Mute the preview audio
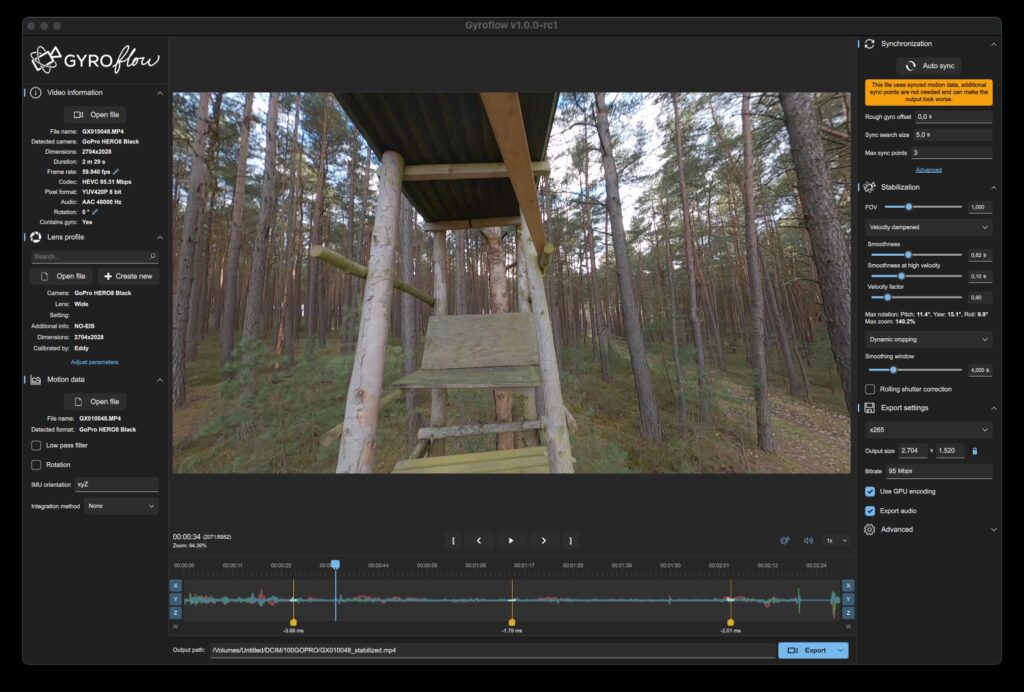The width and height of the screenshot is (1024, 692). 808,541
